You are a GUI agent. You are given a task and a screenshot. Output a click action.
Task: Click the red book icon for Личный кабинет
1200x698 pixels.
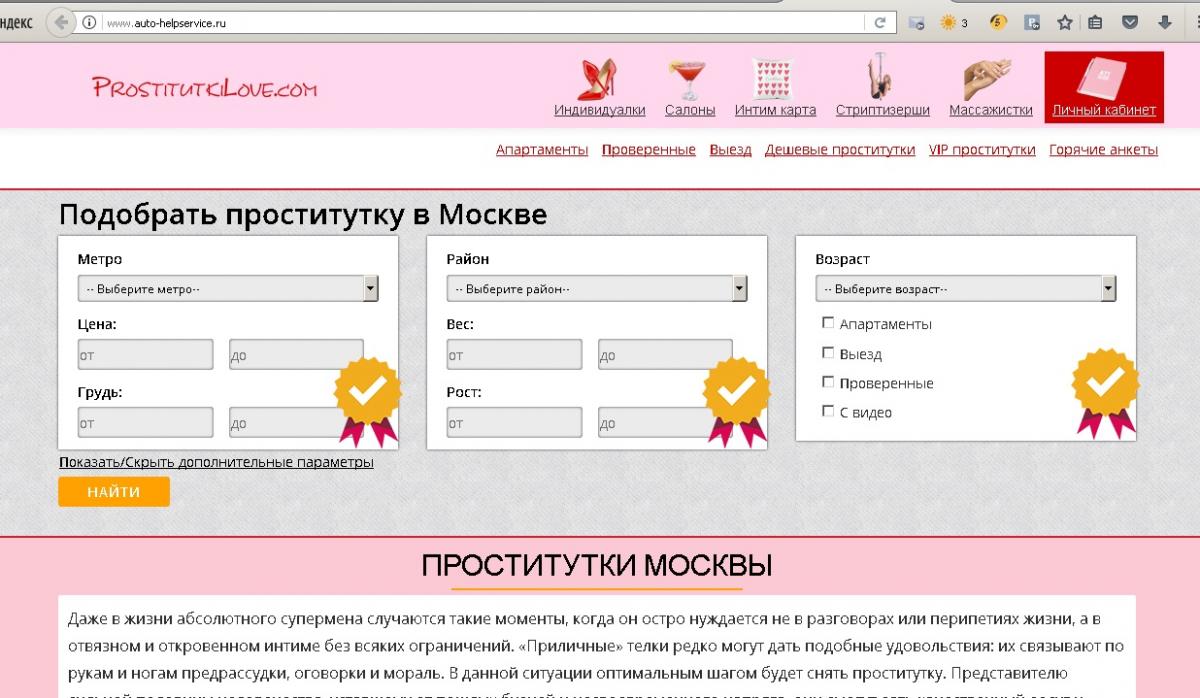1103,79
